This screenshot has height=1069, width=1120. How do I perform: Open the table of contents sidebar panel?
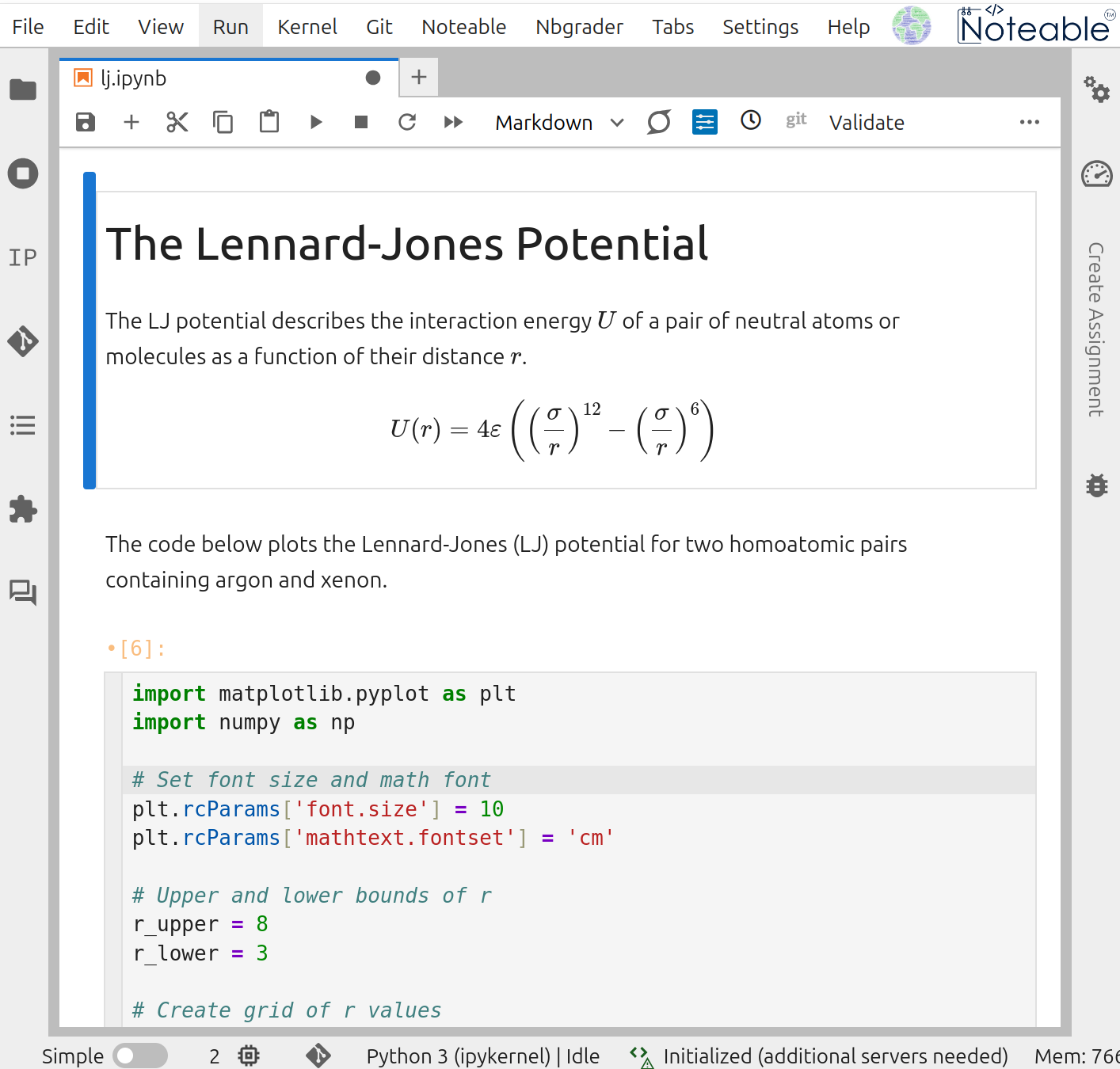pyautogui.click(x=23, y=425)
